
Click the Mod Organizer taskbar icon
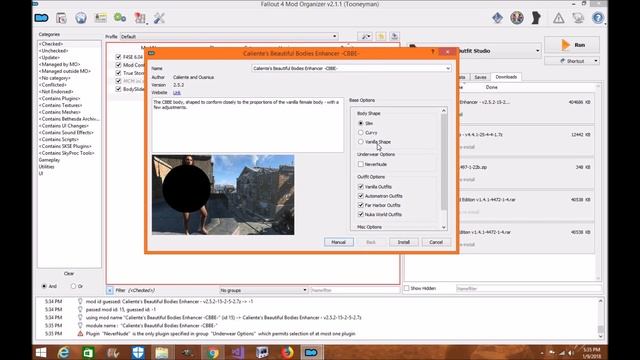pyautogui.click(x=311, y=352)
